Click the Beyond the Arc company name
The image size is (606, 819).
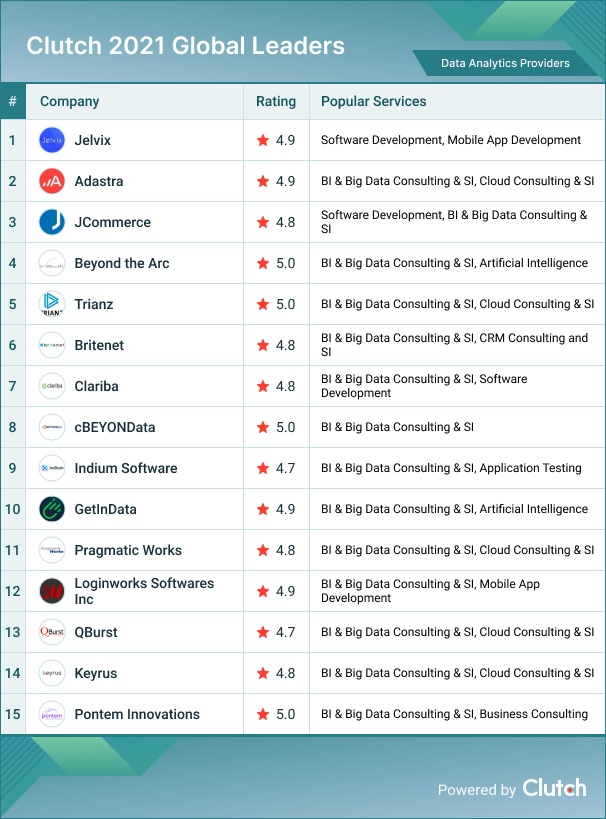pos(122,263)
